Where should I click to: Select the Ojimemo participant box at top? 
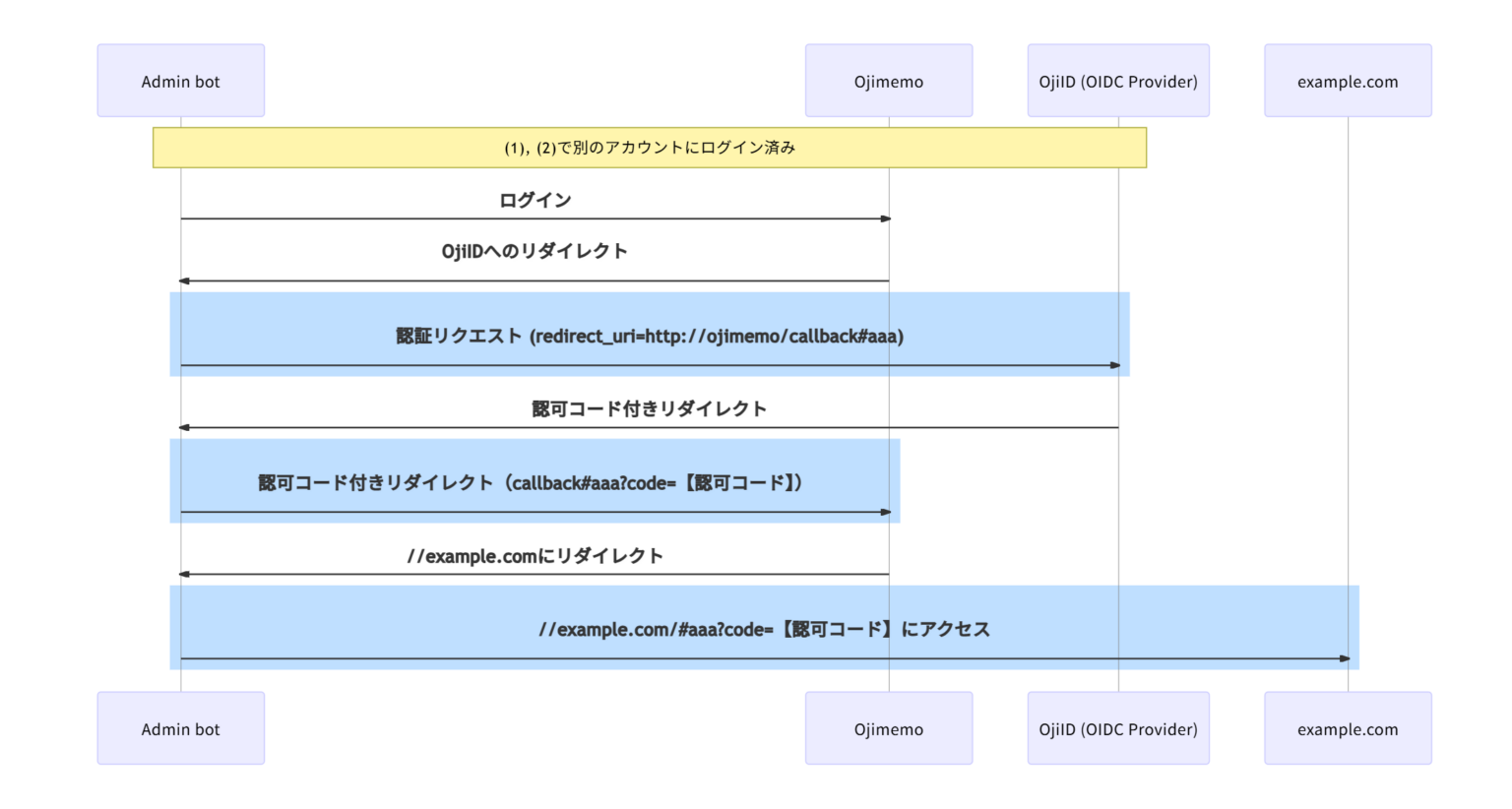tap(888, 81)
